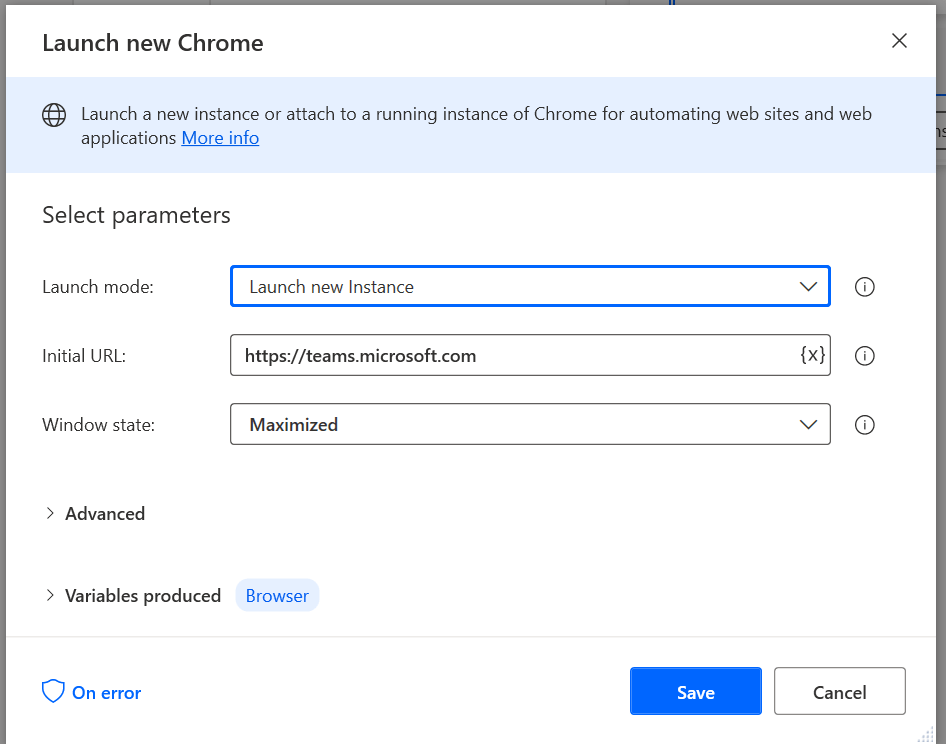Open the Window state dropdown

tap(530, 424)
